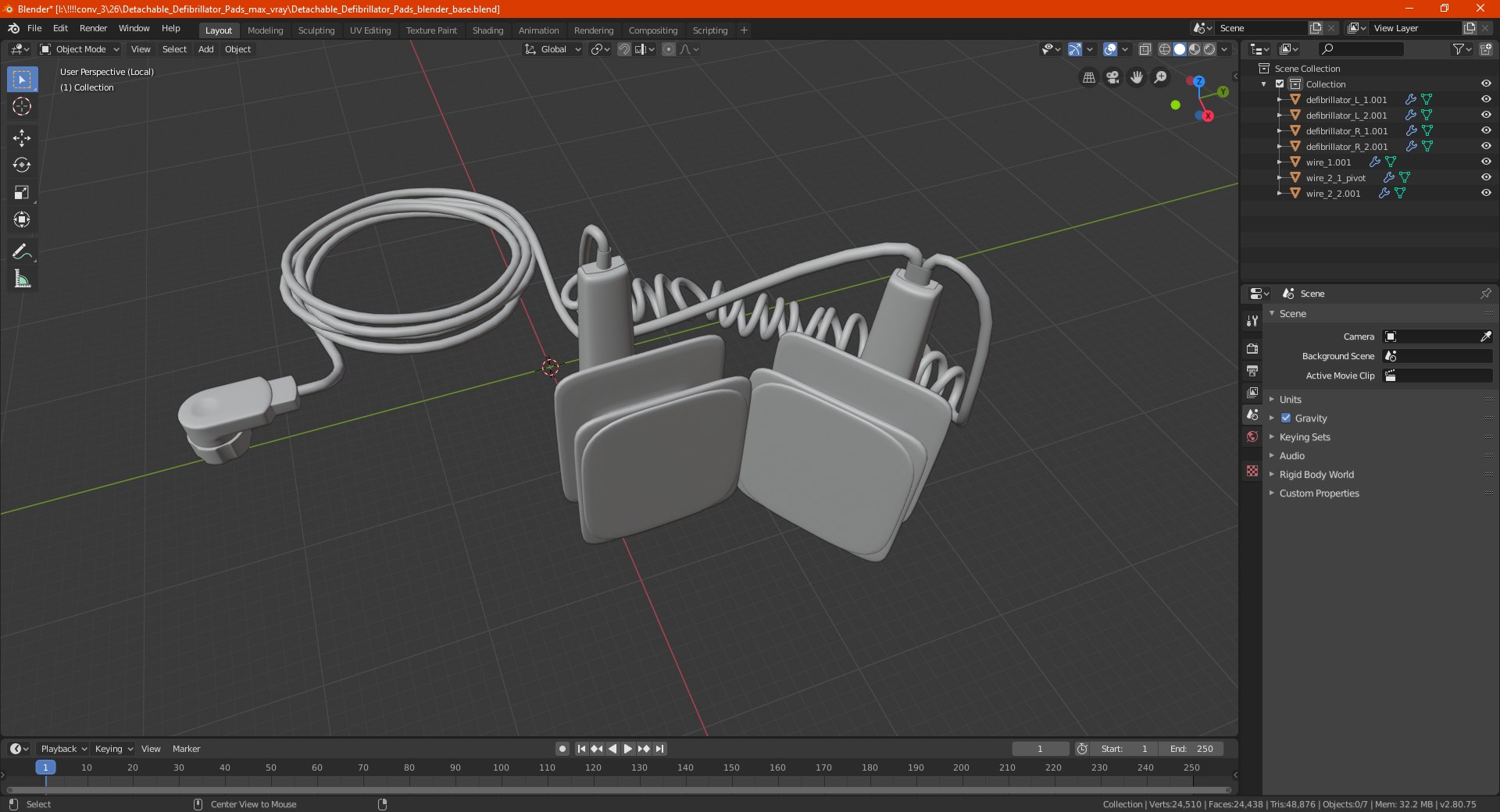Select the Measure tool

[x=22, y=279]
